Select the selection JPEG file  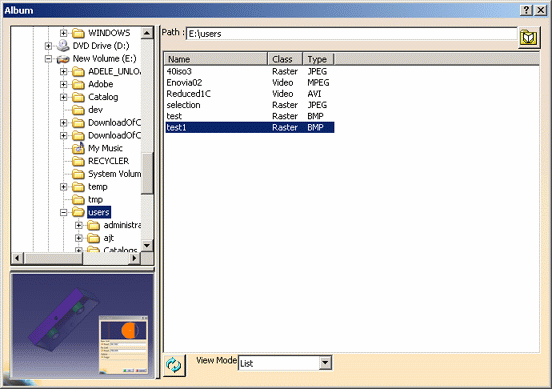250,105
